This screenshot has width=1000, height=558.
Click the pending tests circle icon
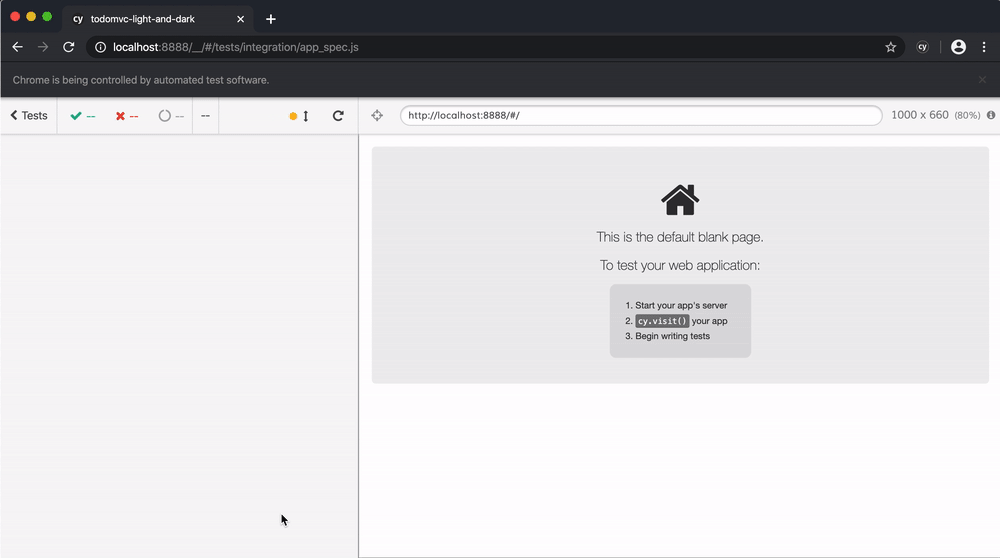[165, 116]
